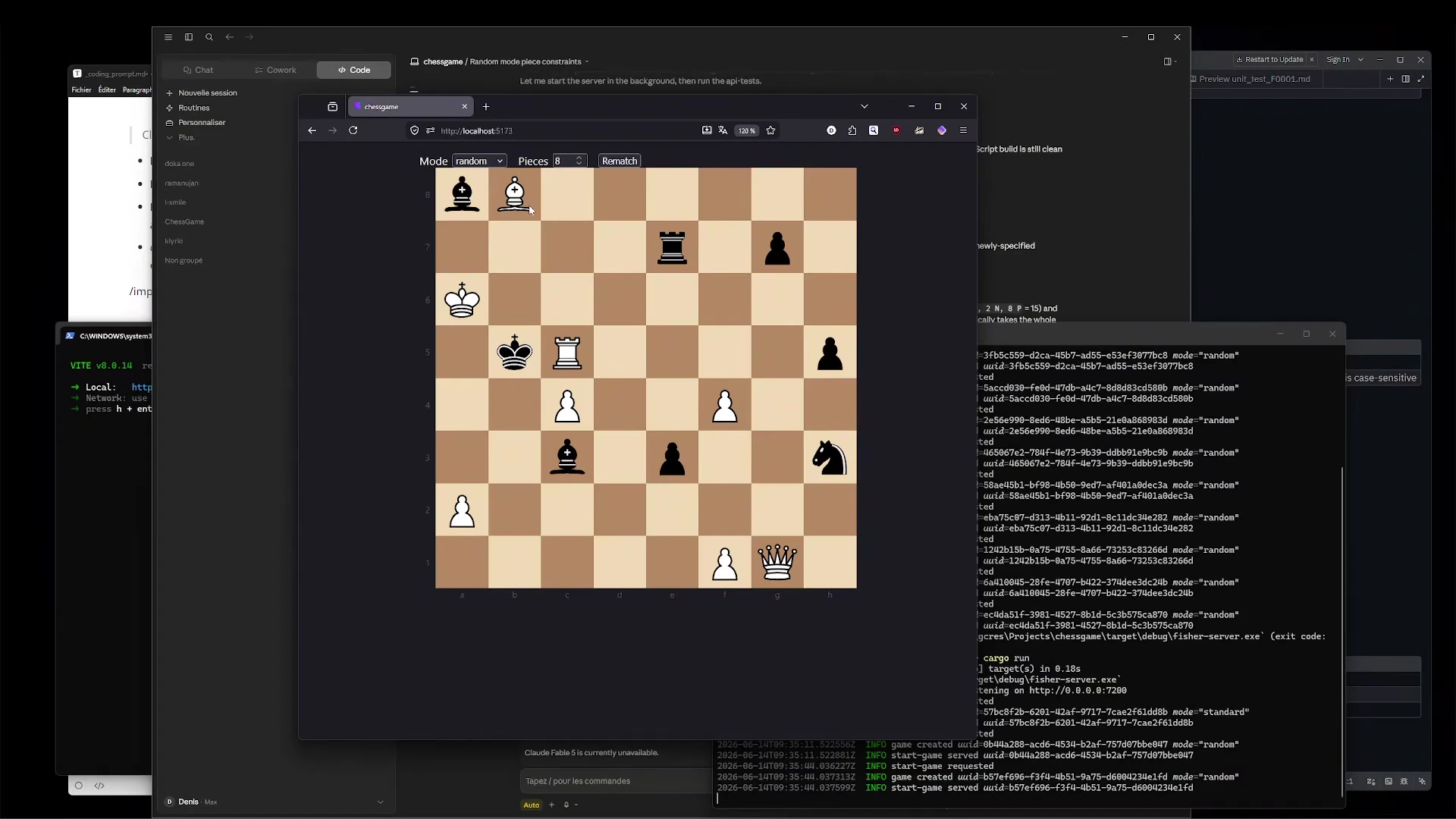Open the 'i-smile' project
Image resolution: width=1456 pixels, height=819 pixels.
(175, 202)
